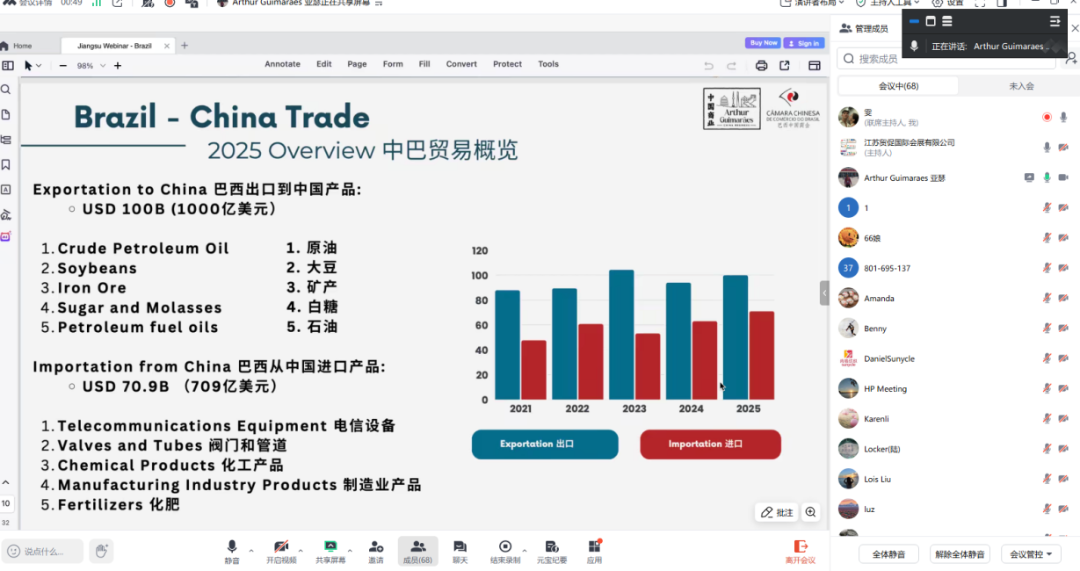This screenshot has height=571, width=1080.
Task: Toggle microphone for 江苏贸促国际会展有限公司
Action: tap(1047, 147)
